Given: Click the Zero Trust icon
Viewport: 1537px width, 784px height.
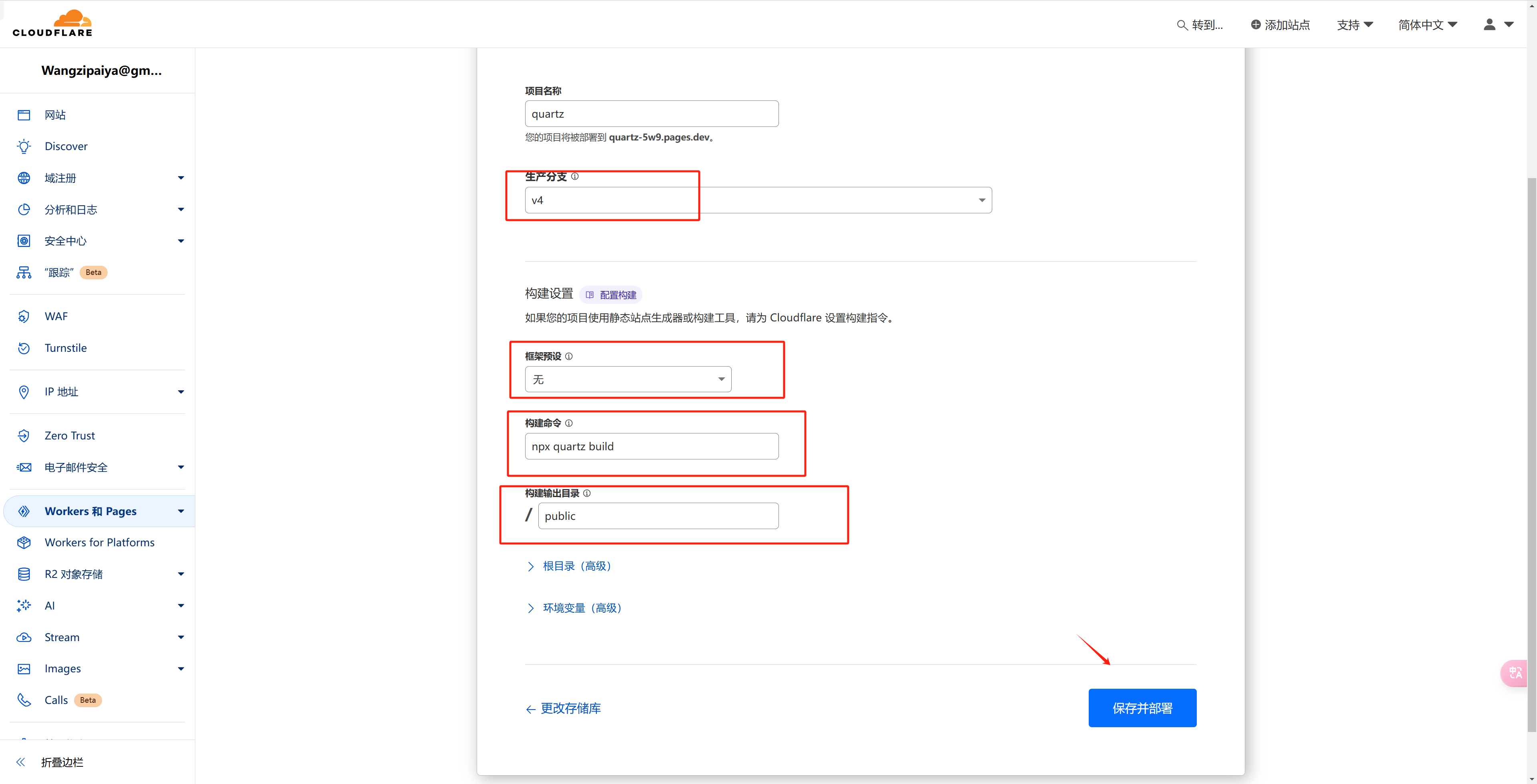Looking at the screenshot, I should coord(24,435).
